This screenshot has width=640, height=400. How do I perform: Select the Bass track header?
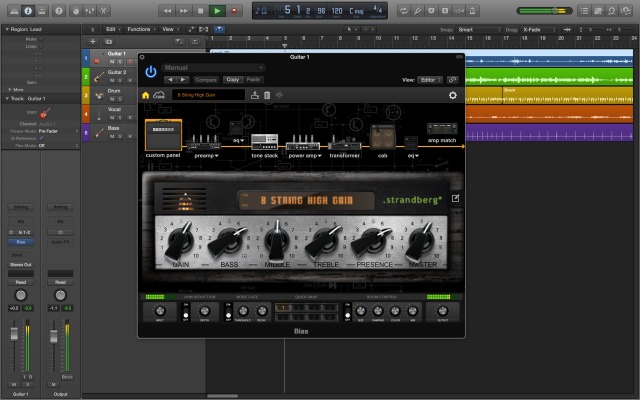tap(110, 133)
